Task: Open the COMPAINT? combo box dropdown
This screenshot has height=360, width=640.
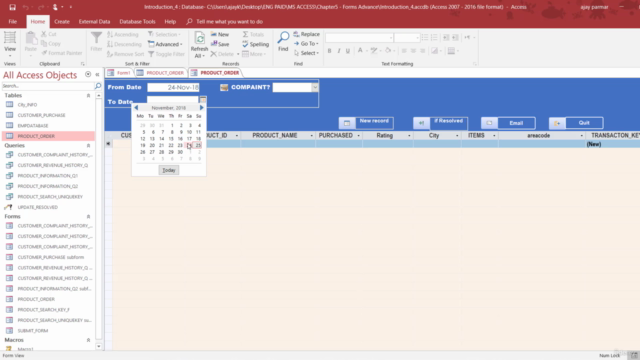Action: click(315, 87)
